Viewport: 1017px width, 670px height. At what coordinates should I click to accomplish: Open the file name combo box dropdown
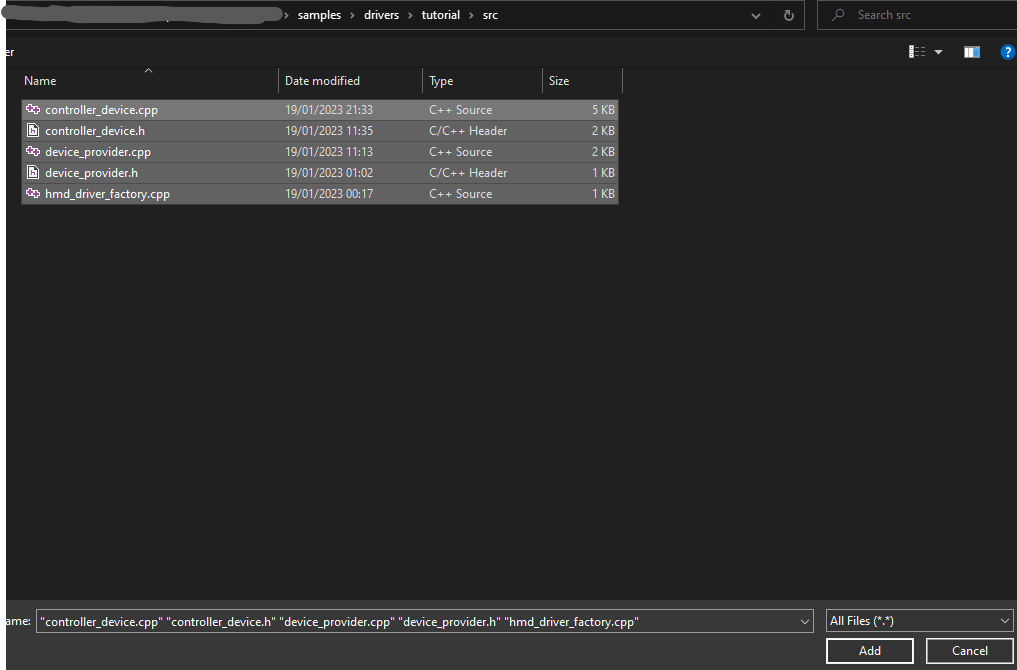click(x=804, y=621)
